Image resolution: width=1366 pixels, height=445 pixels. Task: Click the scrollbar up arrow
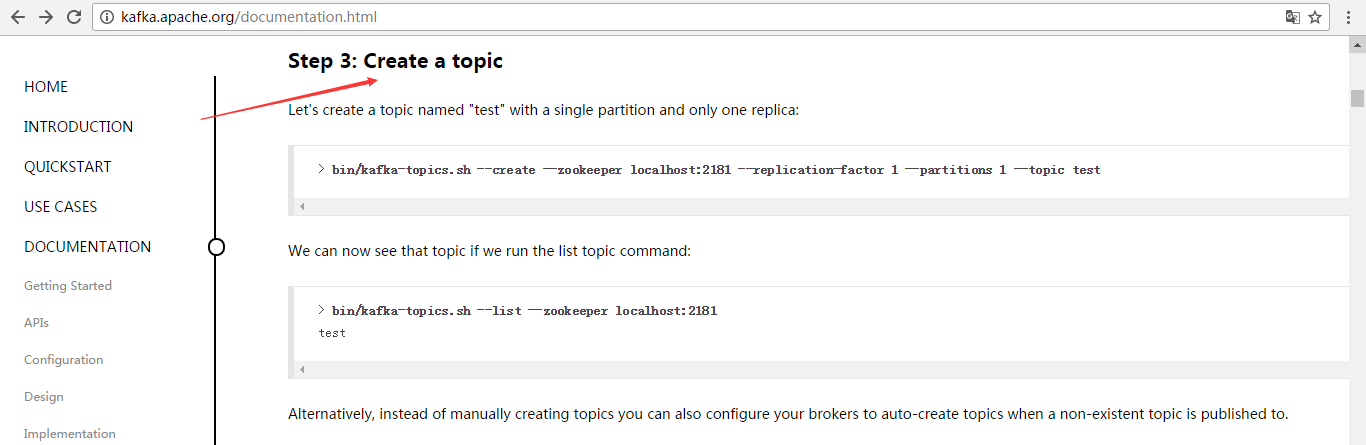tap(1357, 44)
